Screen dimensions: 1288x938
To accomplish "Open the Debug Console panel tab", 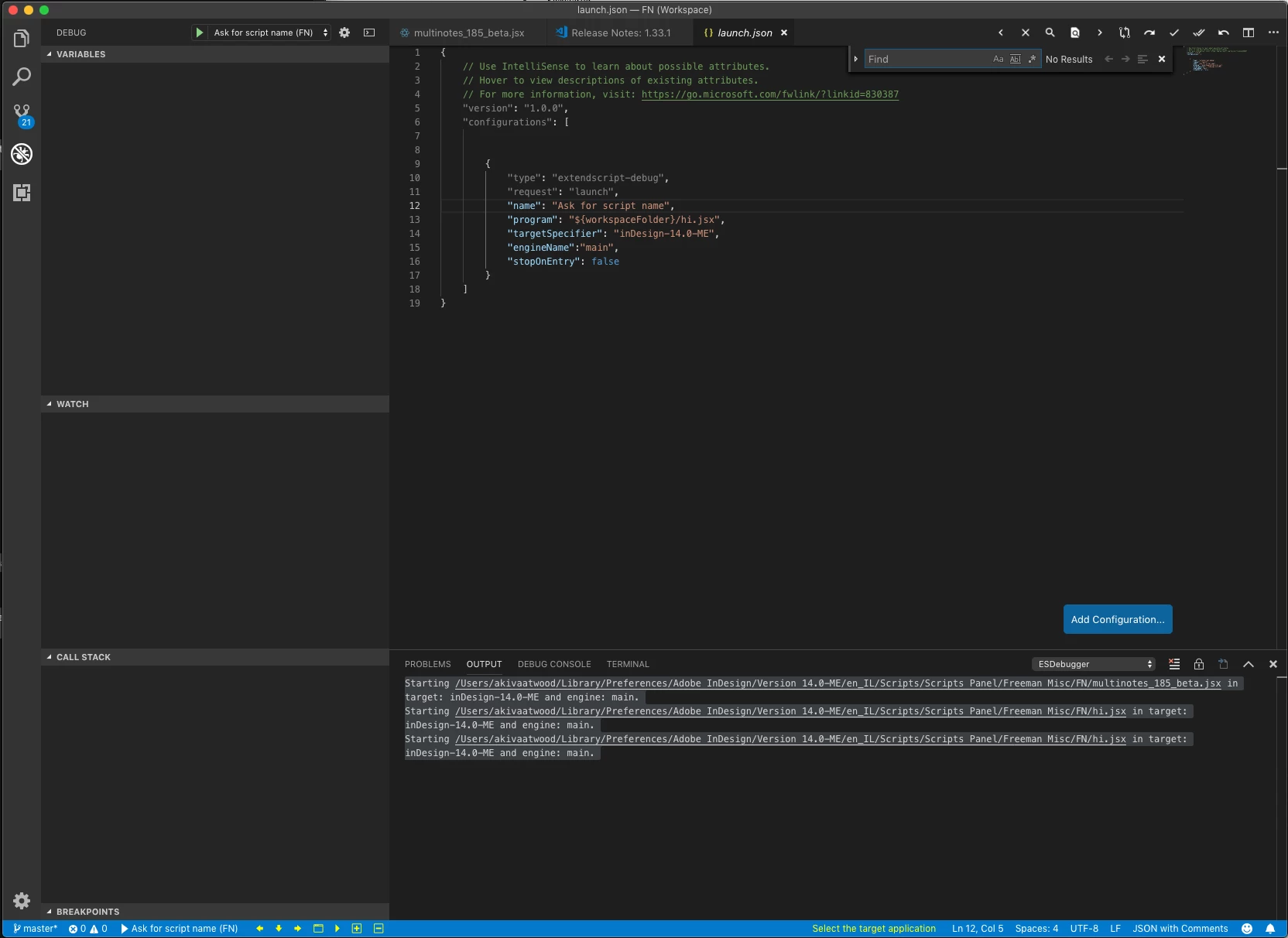I will click(554, 664).
